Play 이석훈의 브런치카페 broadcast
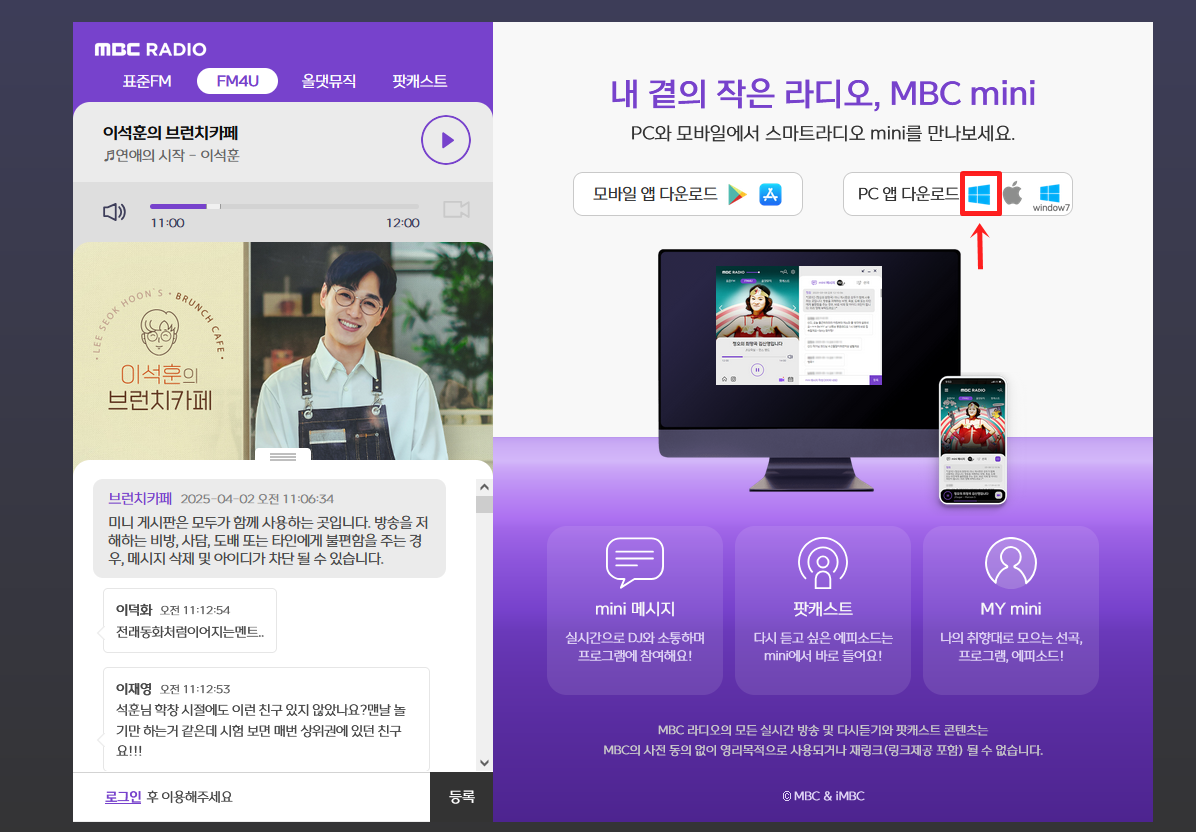 coord(445,140)
